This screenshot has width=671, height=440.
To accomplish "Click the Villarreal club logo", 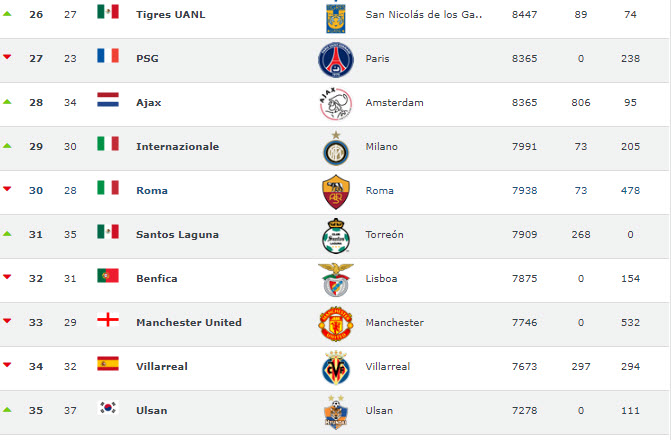I will point(335,367).
